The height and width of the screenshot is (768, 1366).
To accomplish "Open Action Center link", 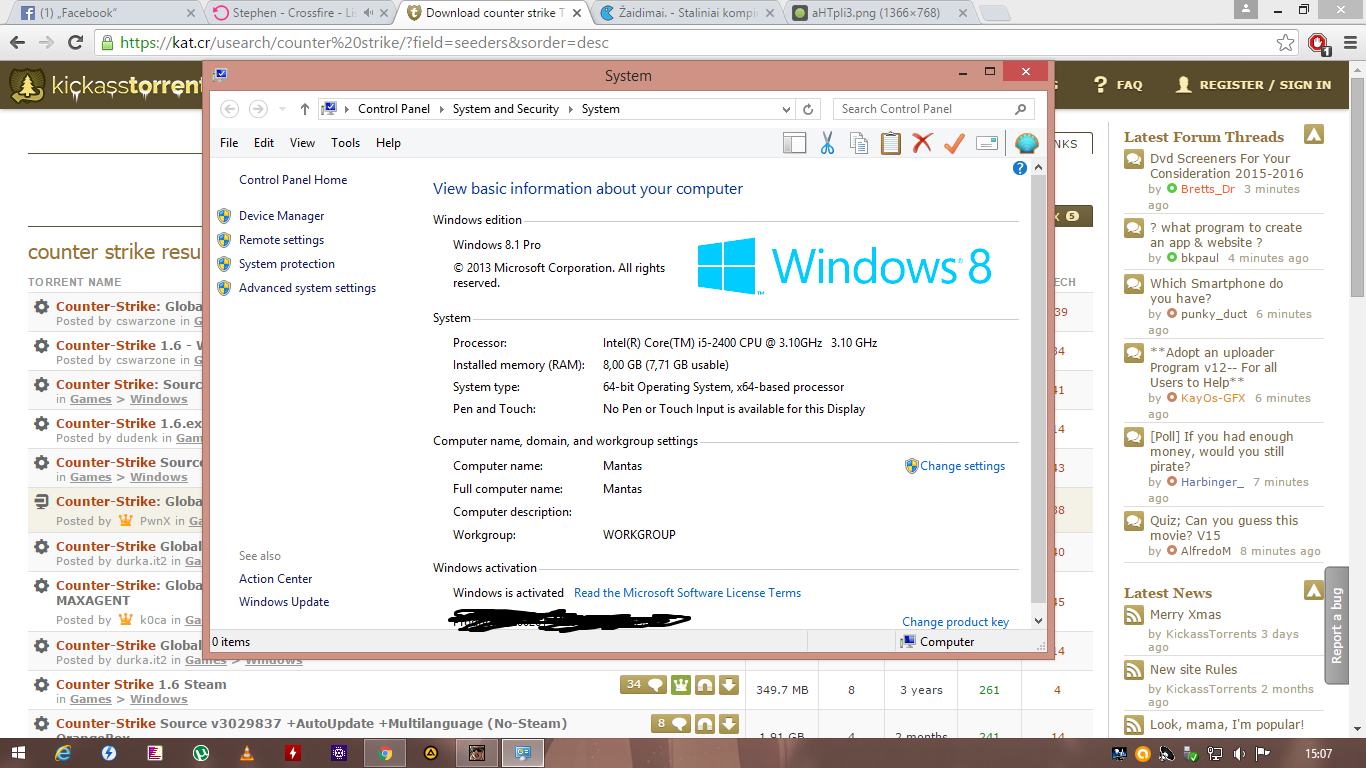I will (x=275, y=579).
